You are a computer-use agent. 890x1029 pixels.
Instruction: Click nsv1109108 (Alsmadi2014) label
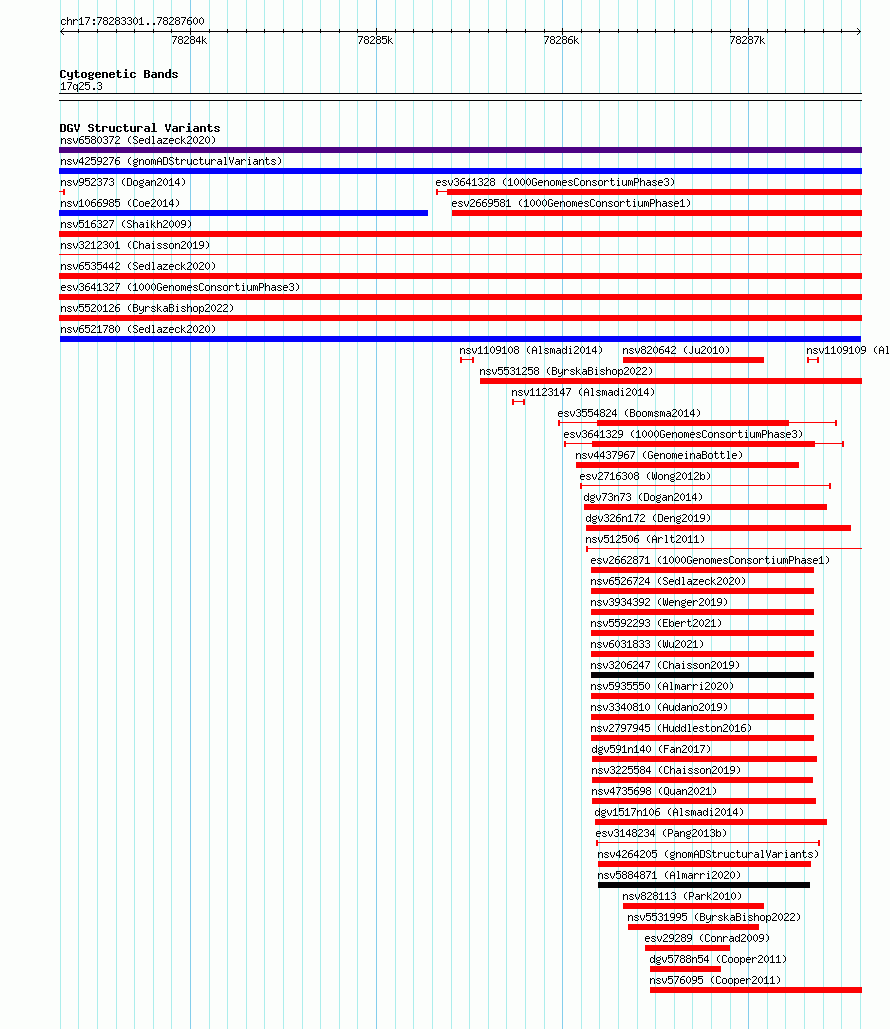click(x=531, y=350)
